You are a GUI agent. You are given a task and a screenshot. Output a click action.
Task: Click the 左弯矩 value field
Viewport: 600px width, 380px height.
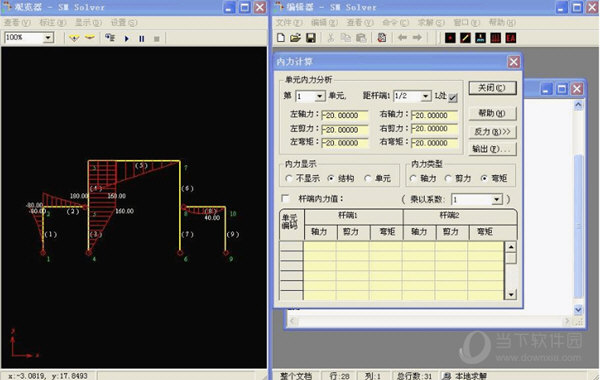coord(345,143)
